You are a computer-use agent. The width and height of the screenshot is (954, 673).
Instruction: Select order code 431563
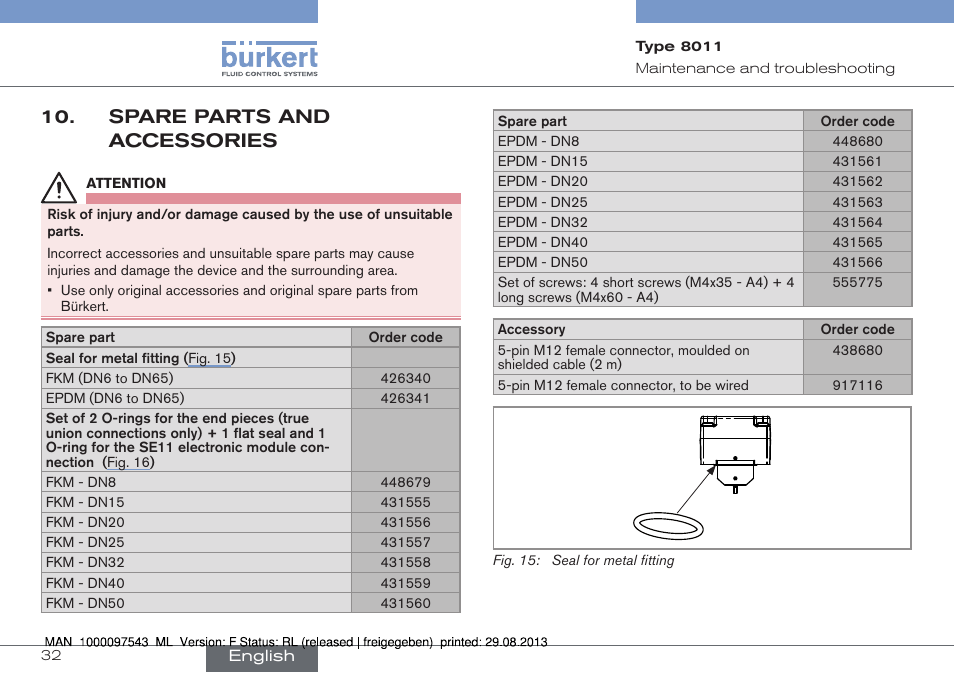pyautogui.click(x=857, y=202)
